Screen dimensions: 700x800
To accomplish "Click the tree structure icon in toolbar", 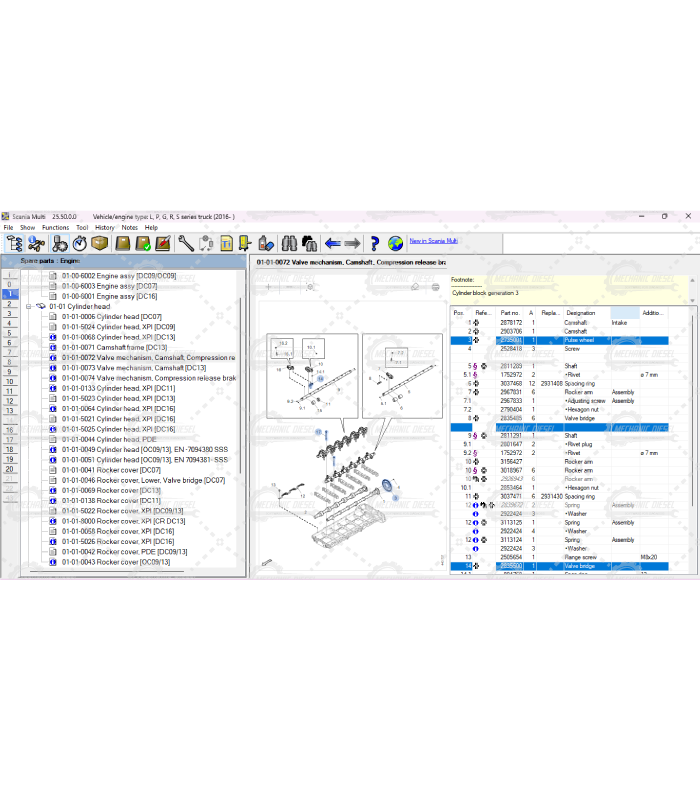I will click(x=14, y=243).
